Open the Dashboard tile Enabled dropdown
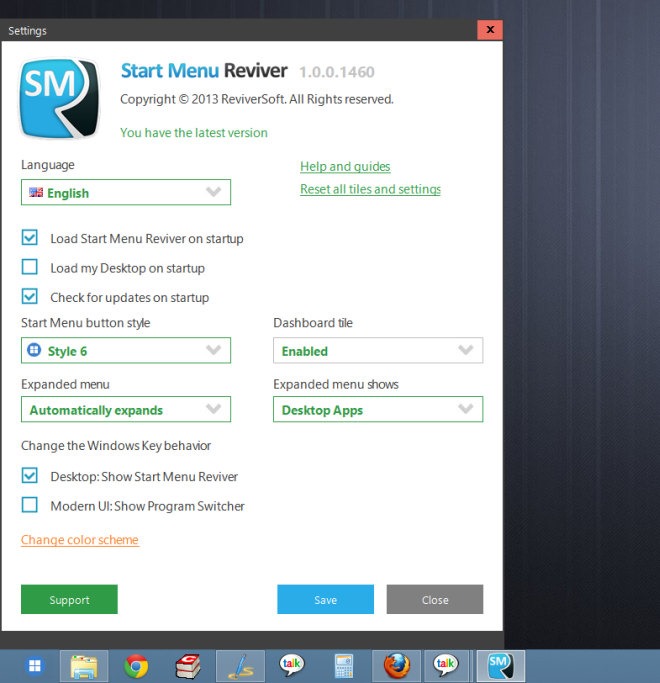660x683 pixels. 378,350
